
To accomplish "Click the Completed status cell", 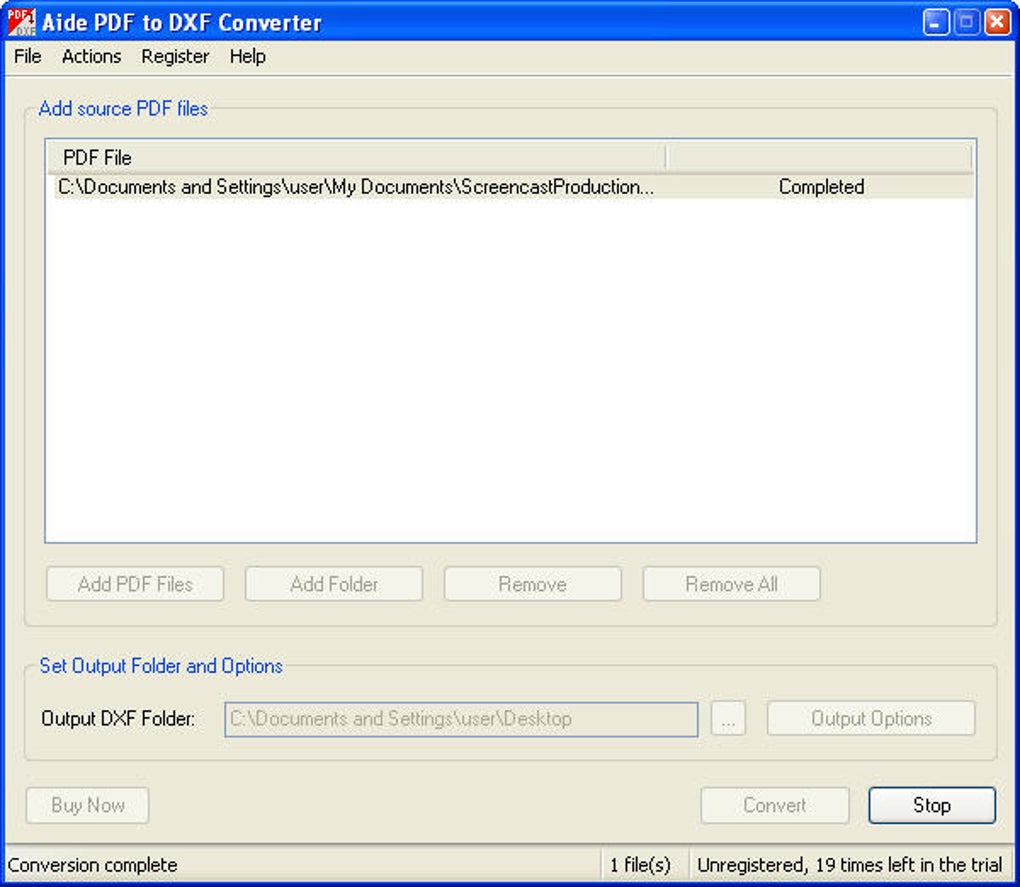I will (821, 187).
